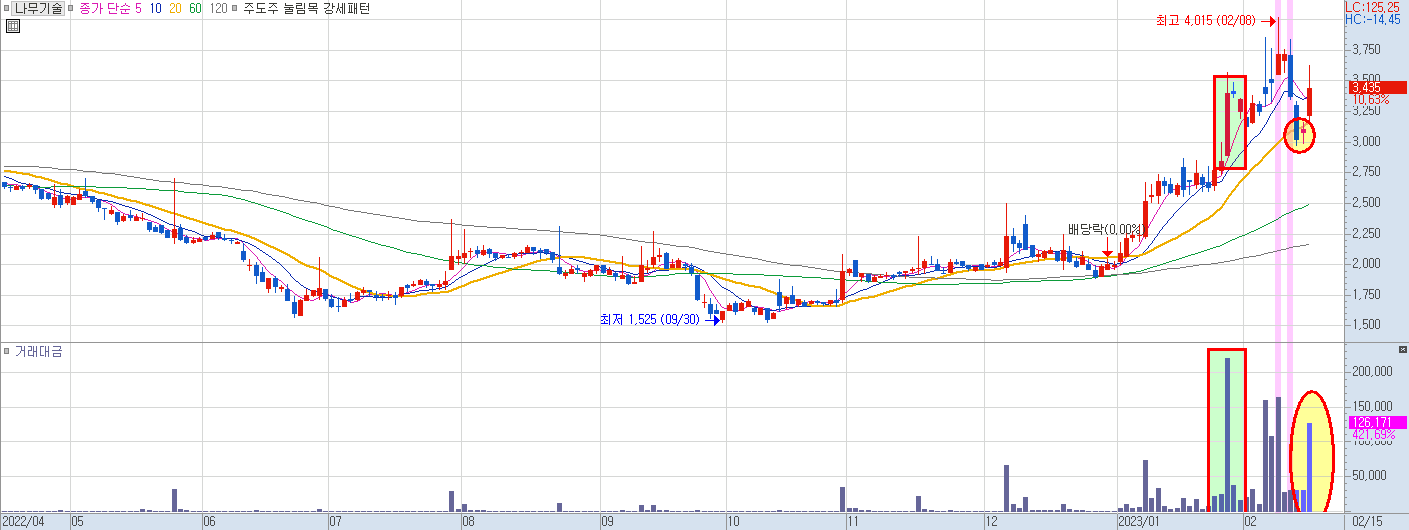Click the 주도주 눌림목 강세패턴 indicator label
This screenshot has width=1409, height=530.
click(x=306, y=8)
